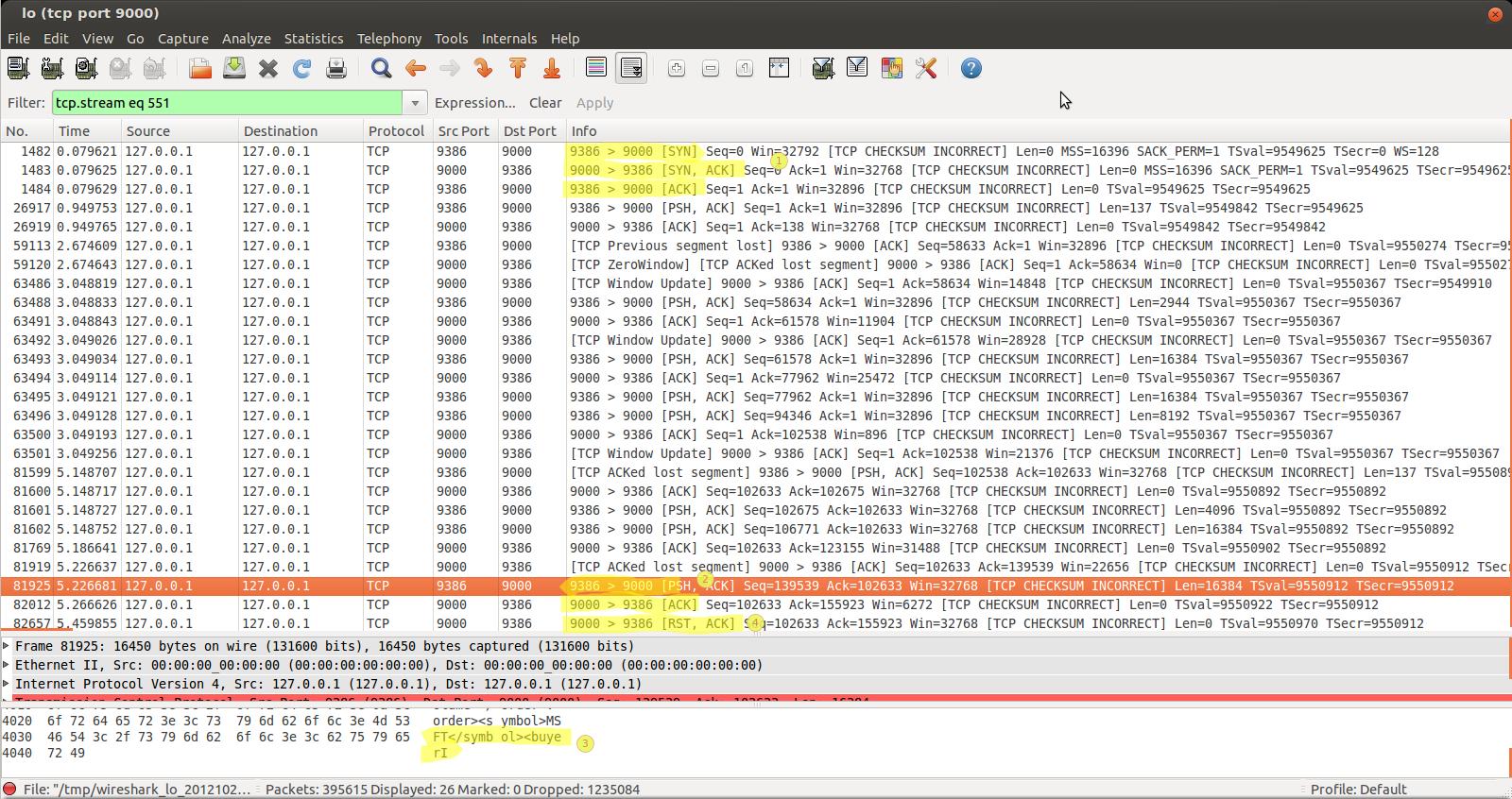Click the Apply filter button
1512x799 pixels.
pos(594,103)
